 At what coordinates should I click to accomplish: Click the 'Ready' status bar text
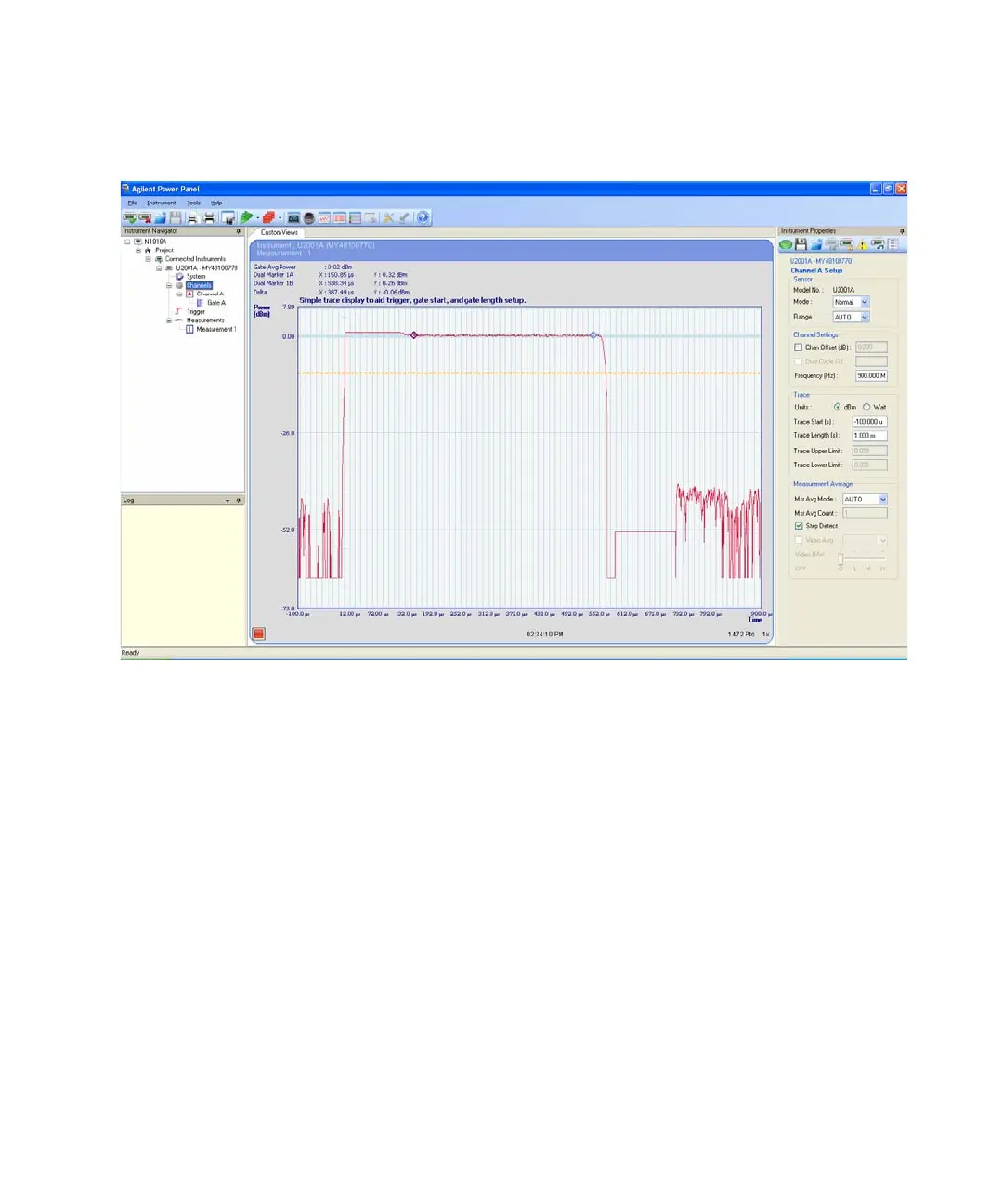click(131, 653)
